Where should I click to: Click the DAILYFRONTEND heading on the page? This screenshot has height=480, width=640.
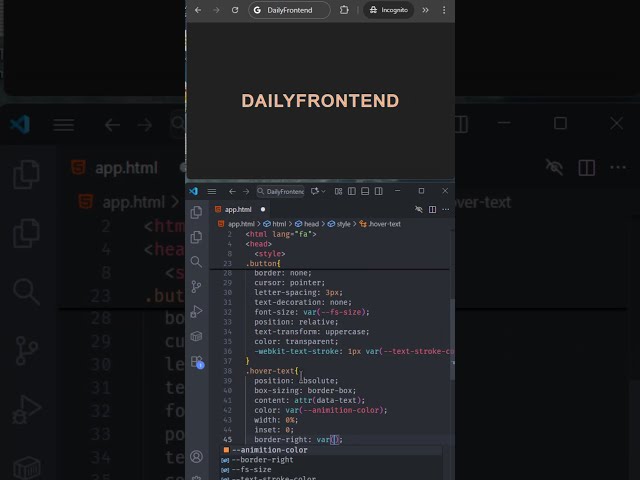(x=320, y=101)
